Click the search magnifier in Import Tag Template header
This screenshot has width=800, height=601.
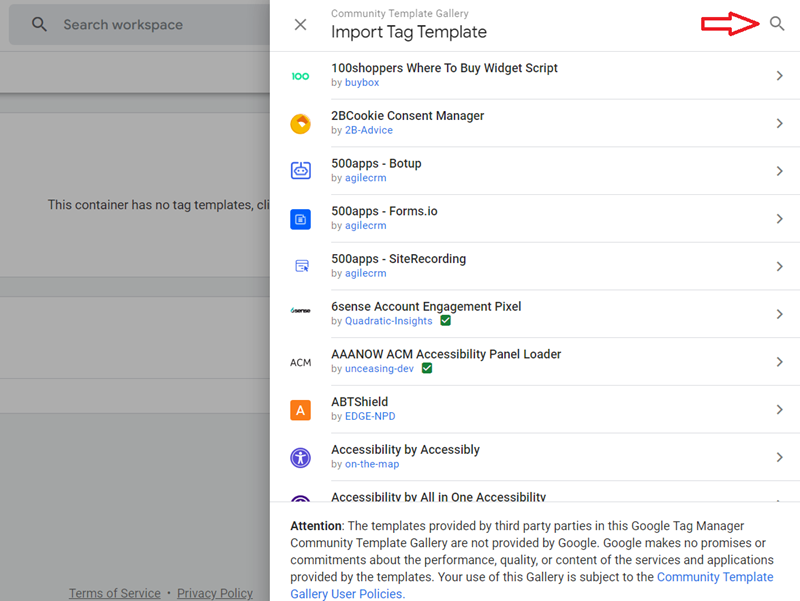click(777, 24)
